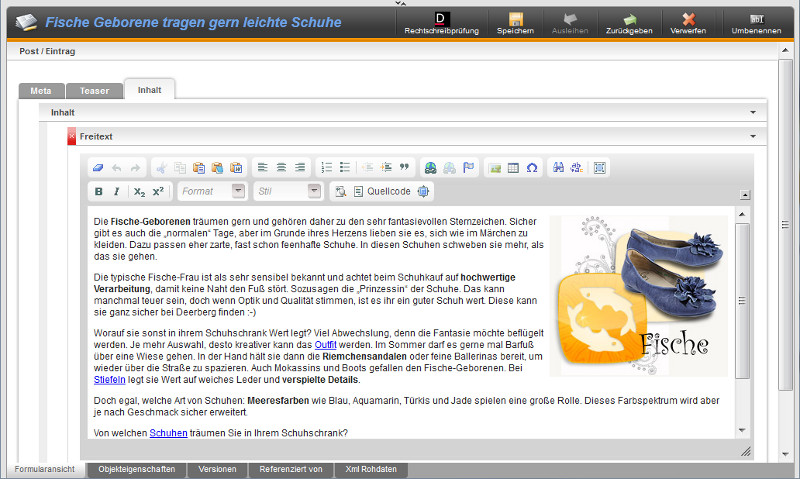The height and width of the screenshot is (479, 800).
Task: Toggle italic formatting
Action: [116, 191]
